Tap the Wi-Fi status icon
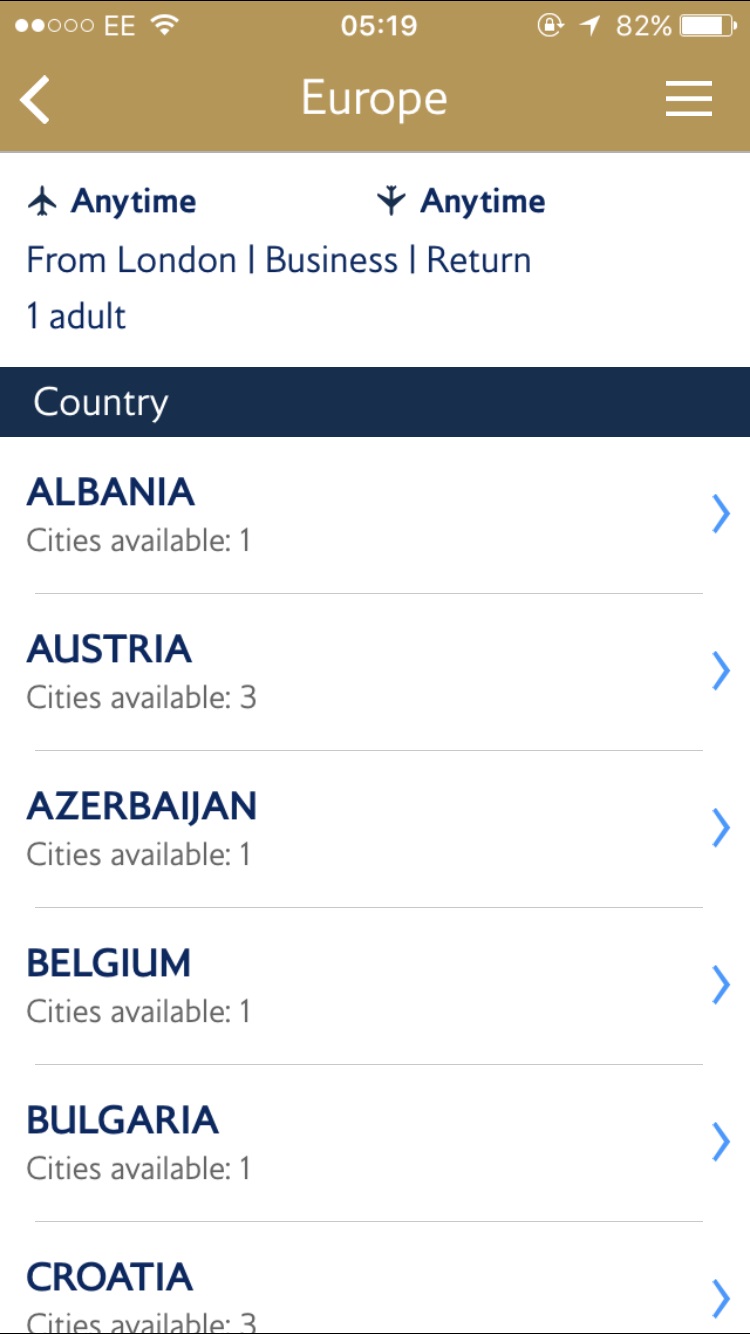750x1334 pixels. [x=165, y=26]
